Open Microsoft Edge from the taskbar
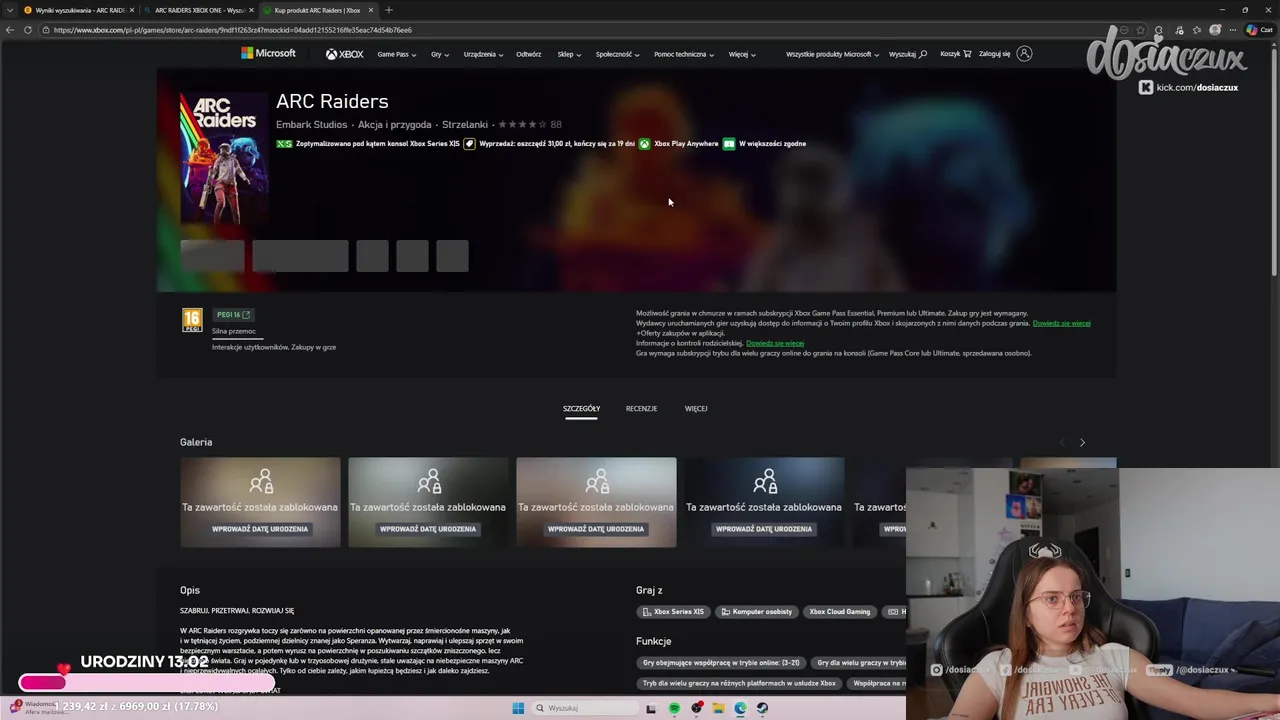1280x720 pixels. point(740,708)
